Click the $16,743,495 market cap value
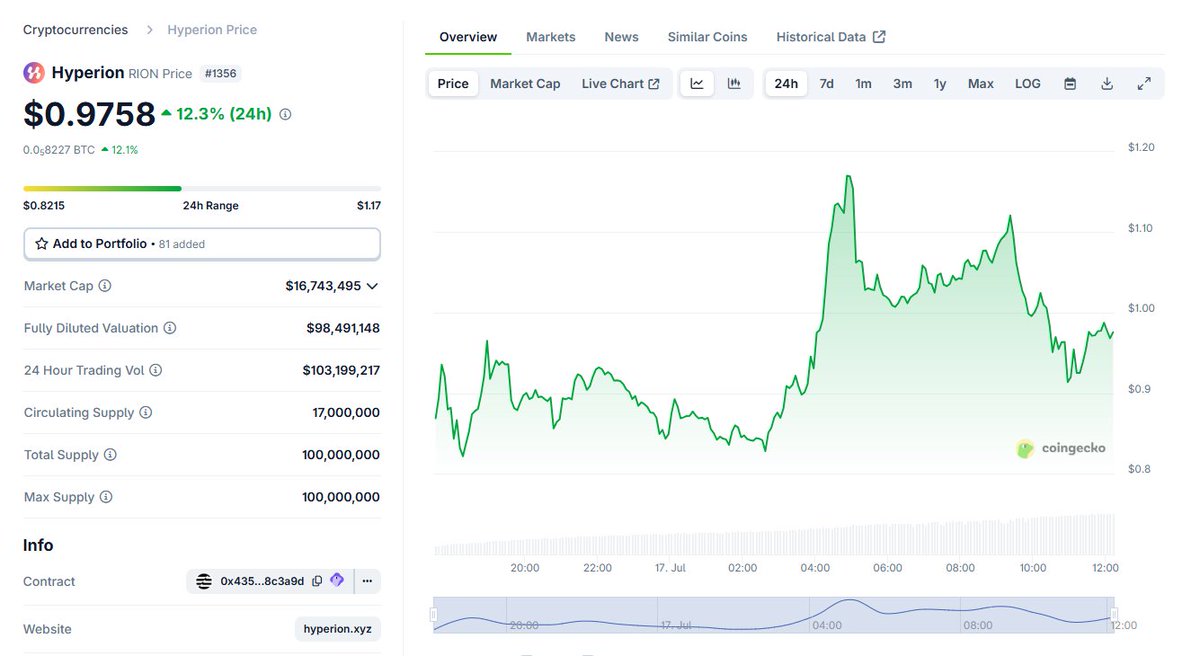This screenshot has height=656, width=1200. 323,286
